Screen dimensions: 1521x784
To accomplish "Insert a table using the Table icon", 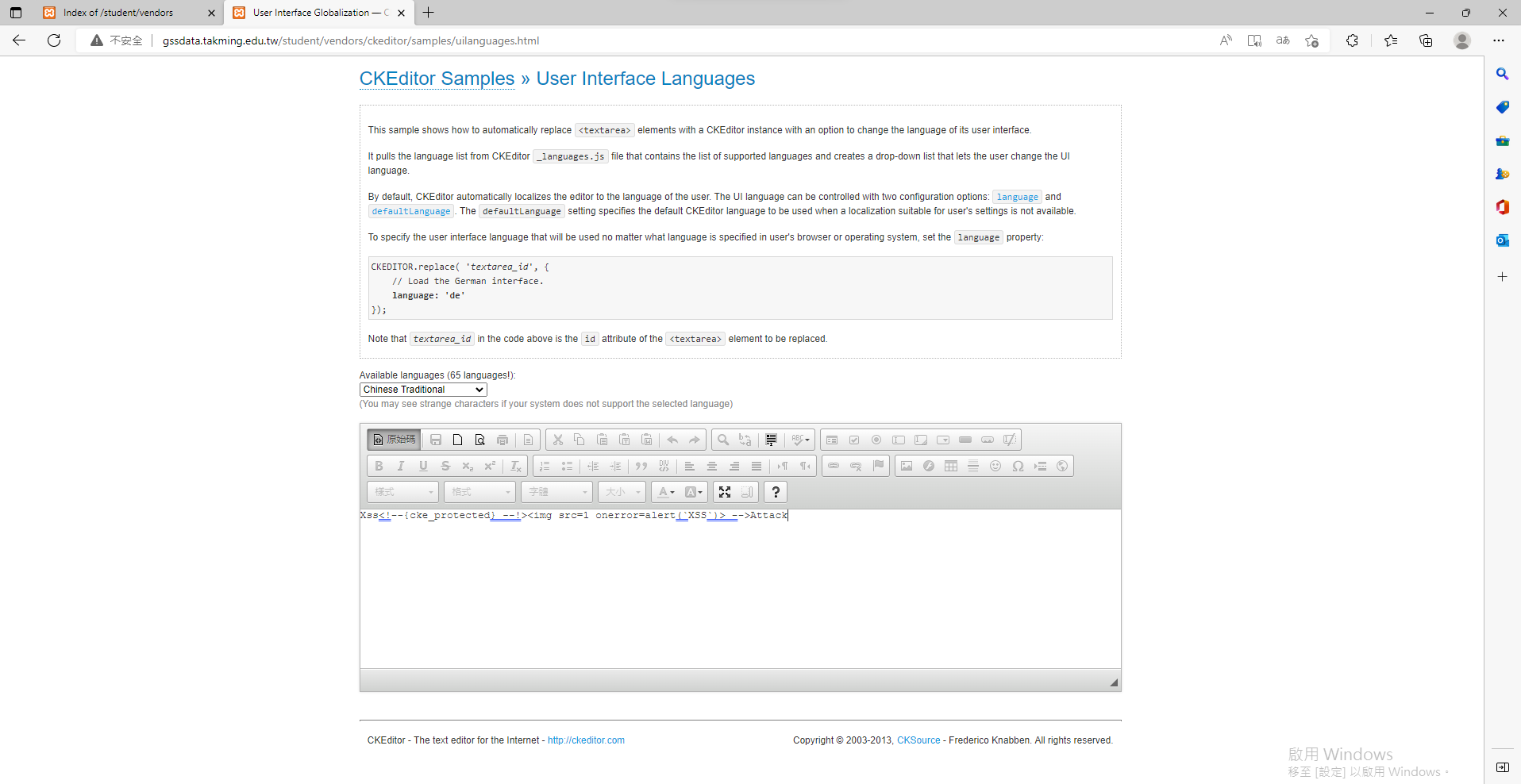I will pos(951,466).
